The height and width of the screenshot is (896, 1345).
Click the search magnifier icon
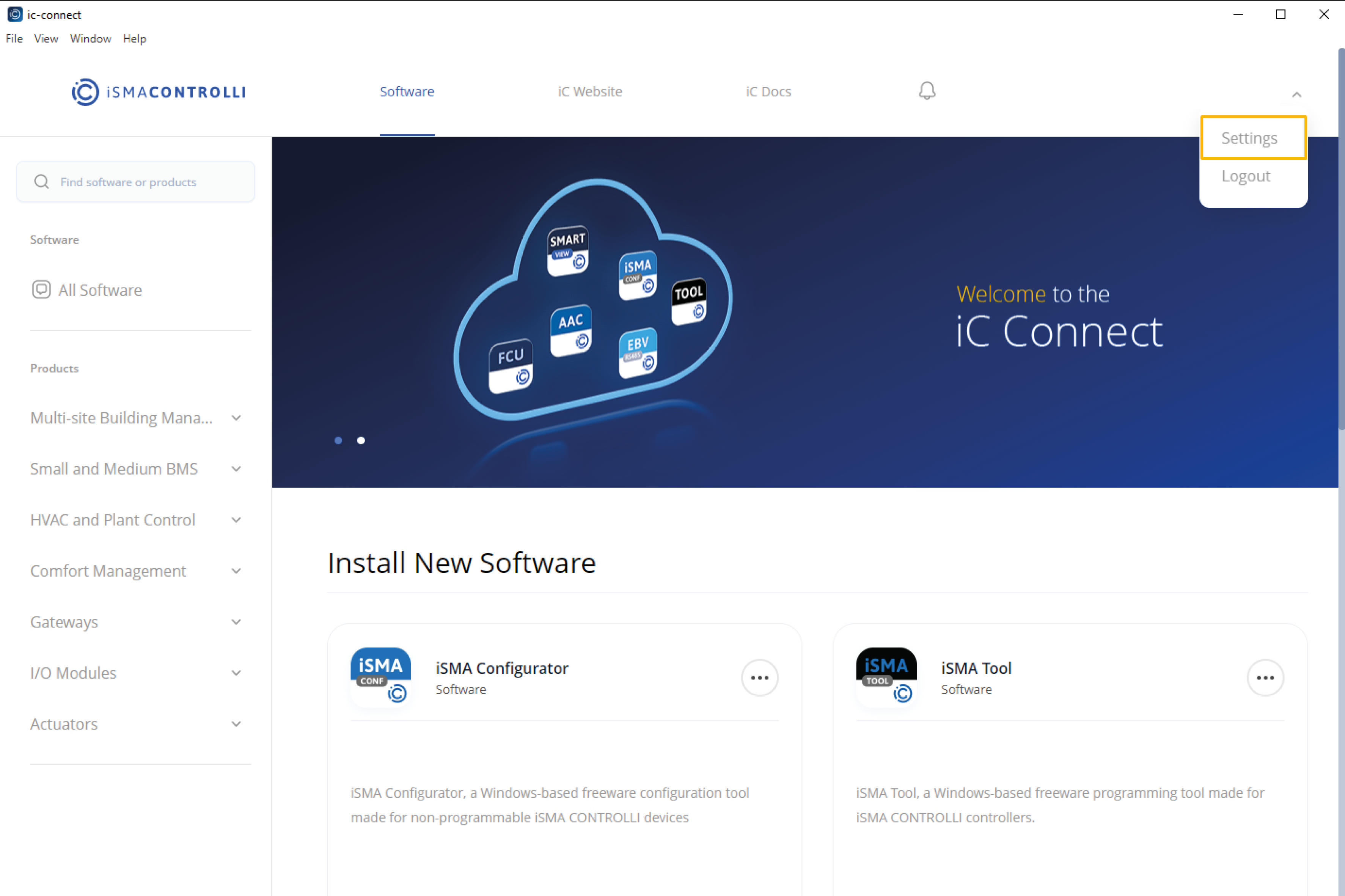coord(41,182)
